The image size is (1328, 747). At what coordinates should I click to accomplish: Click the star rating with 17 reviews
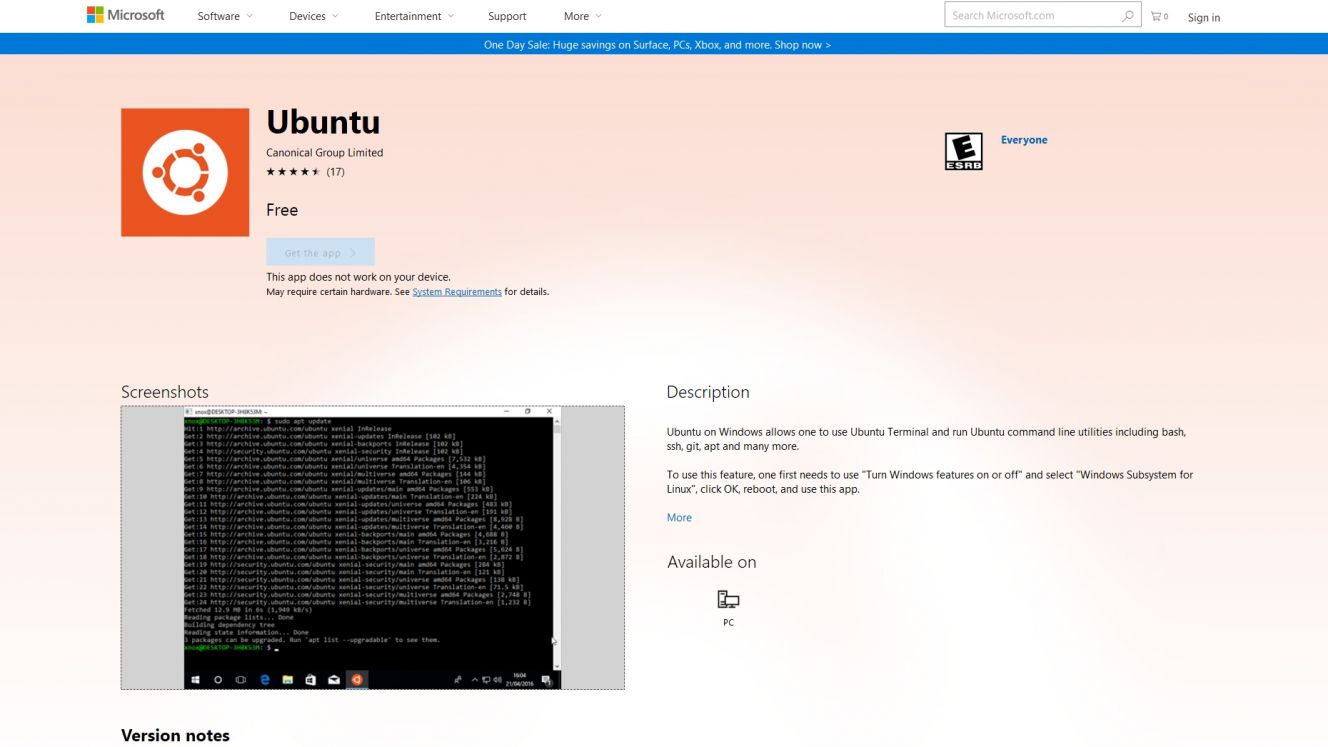point(305,172)
